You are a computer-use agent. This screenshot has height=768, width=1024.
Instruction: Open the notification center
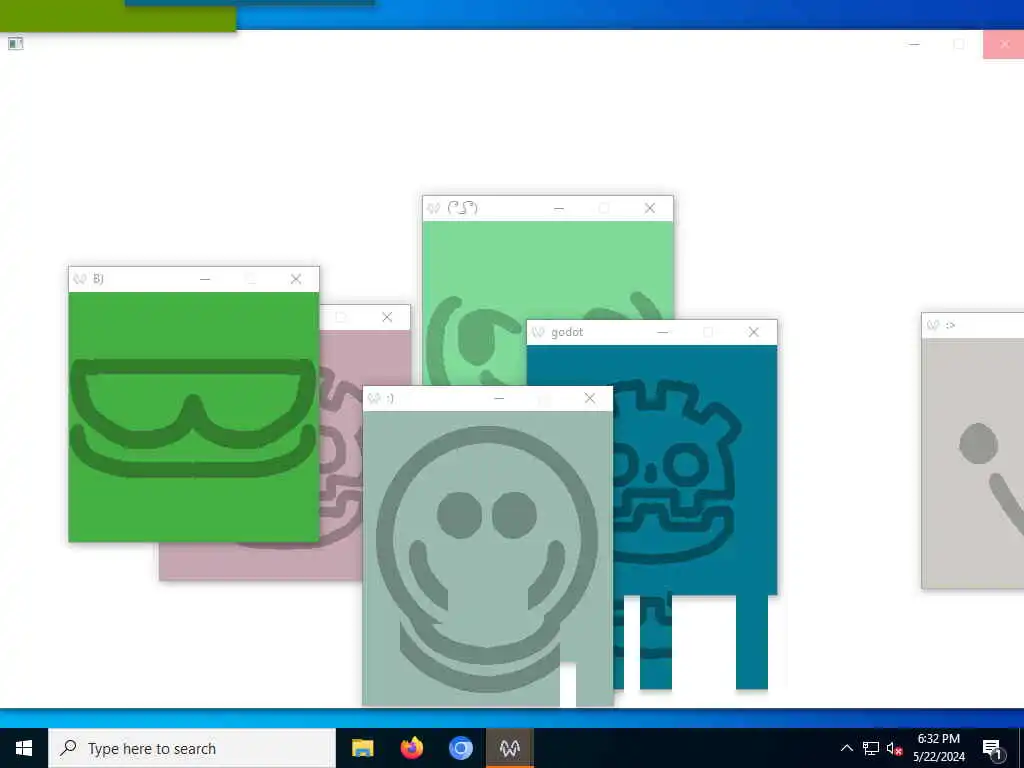coord(992,748)
